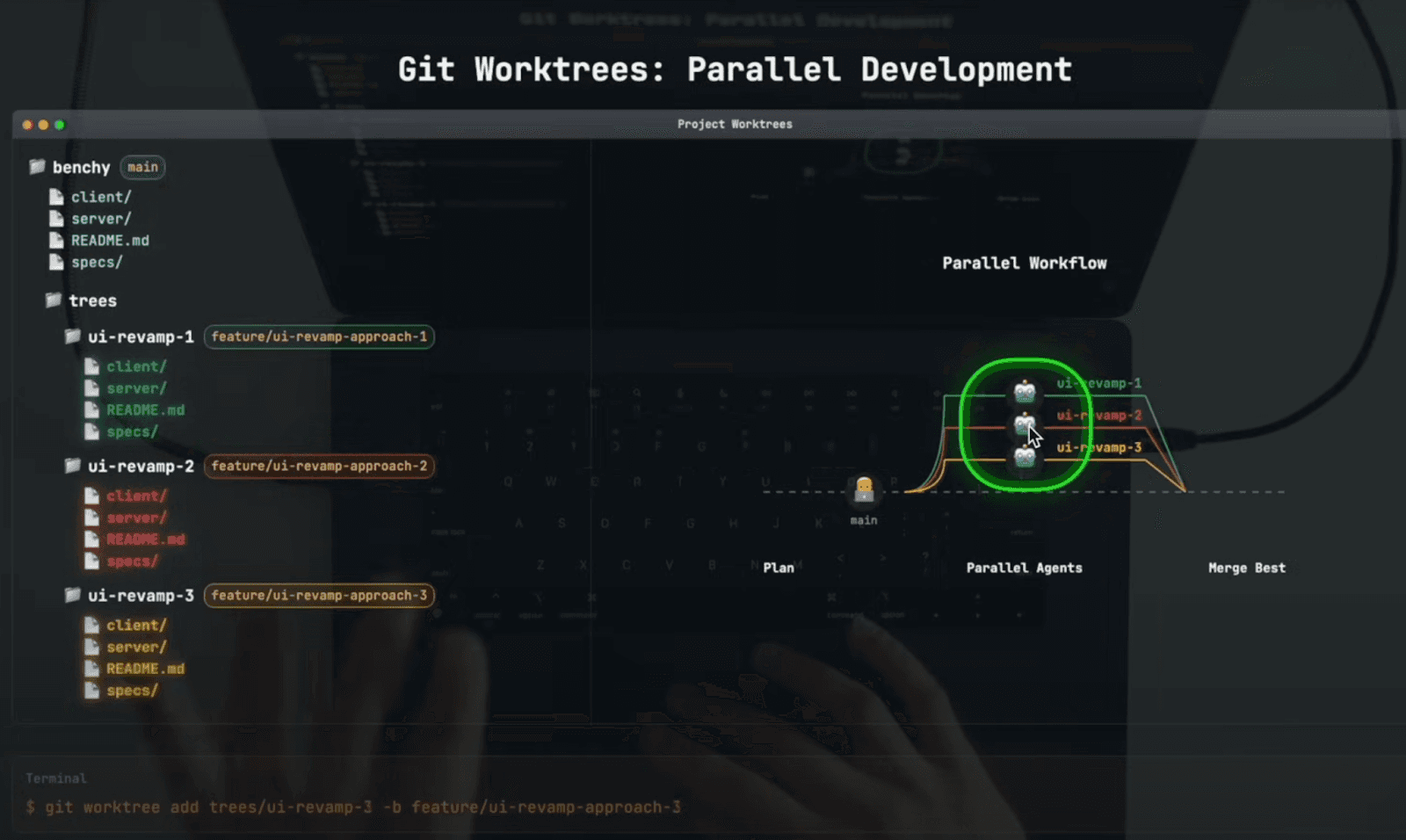Click the Plan stage label
The width and height of the screenshot is (1406, 840).
[x=779, y=568]
